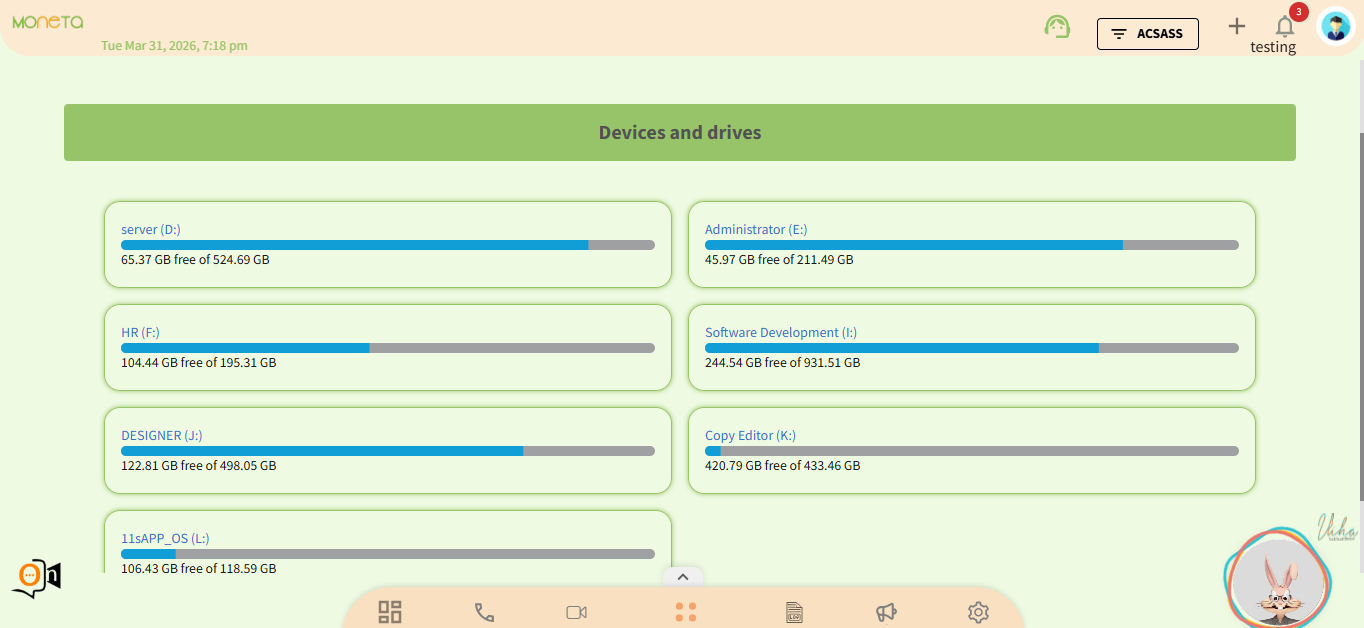Viewport: 1364px width, 628px height.
Task: Open the phone call icon in dock
Action: [x=485, y=612]
